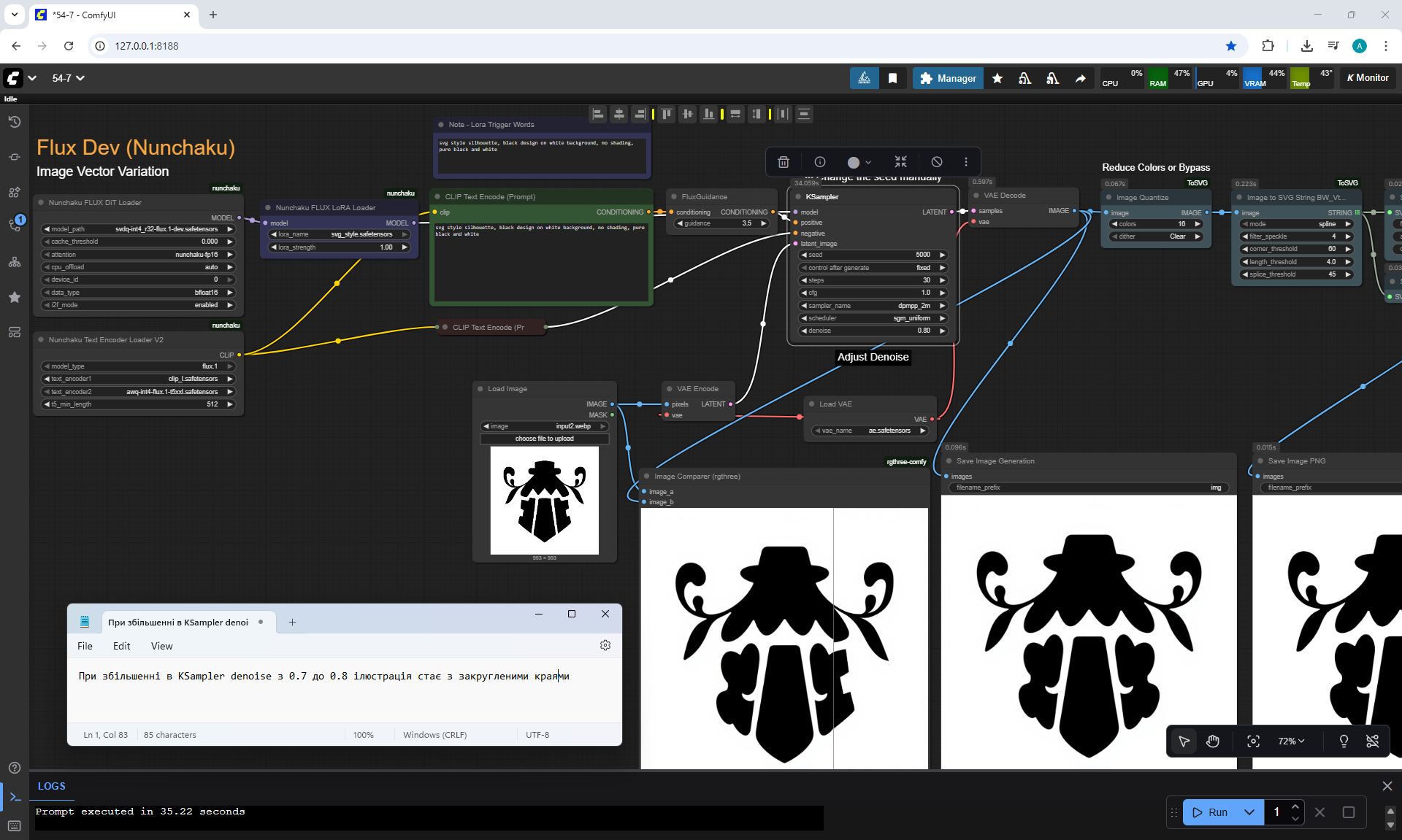Adjust the KSampler denoise value slider

tap(873, 331)
